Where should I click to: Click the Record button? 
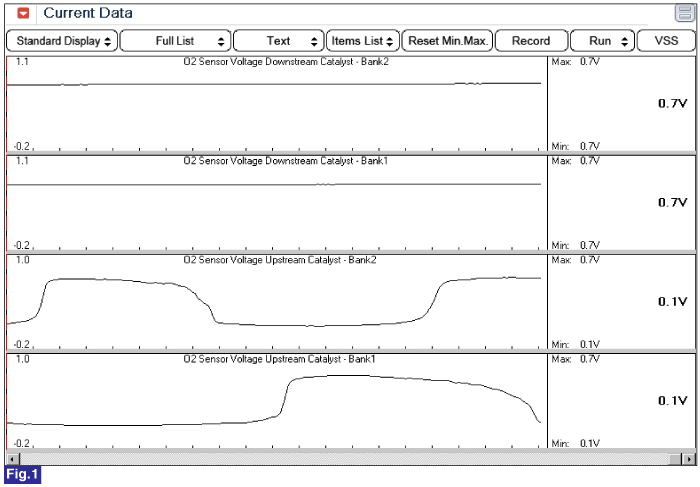[531, 41]
